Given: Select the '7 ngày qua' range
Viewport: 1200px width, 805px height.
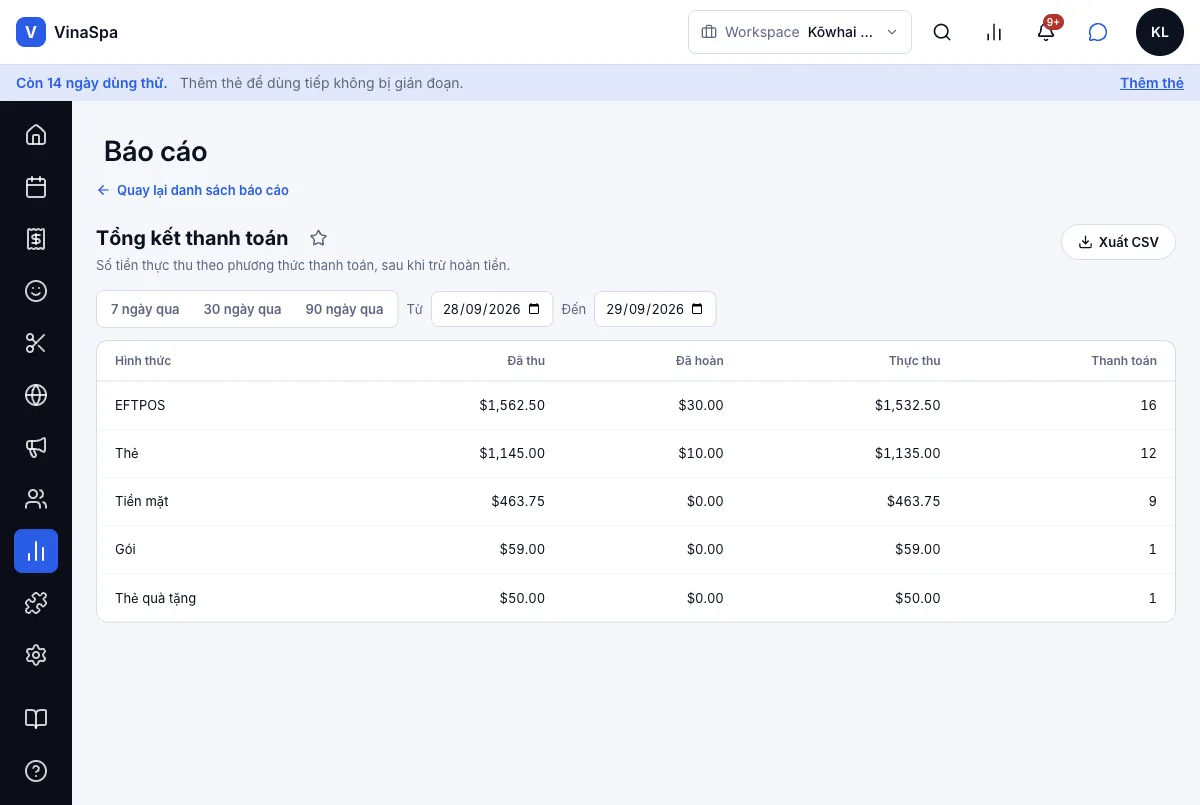Looking at the screenshot, I should [145, 309].
